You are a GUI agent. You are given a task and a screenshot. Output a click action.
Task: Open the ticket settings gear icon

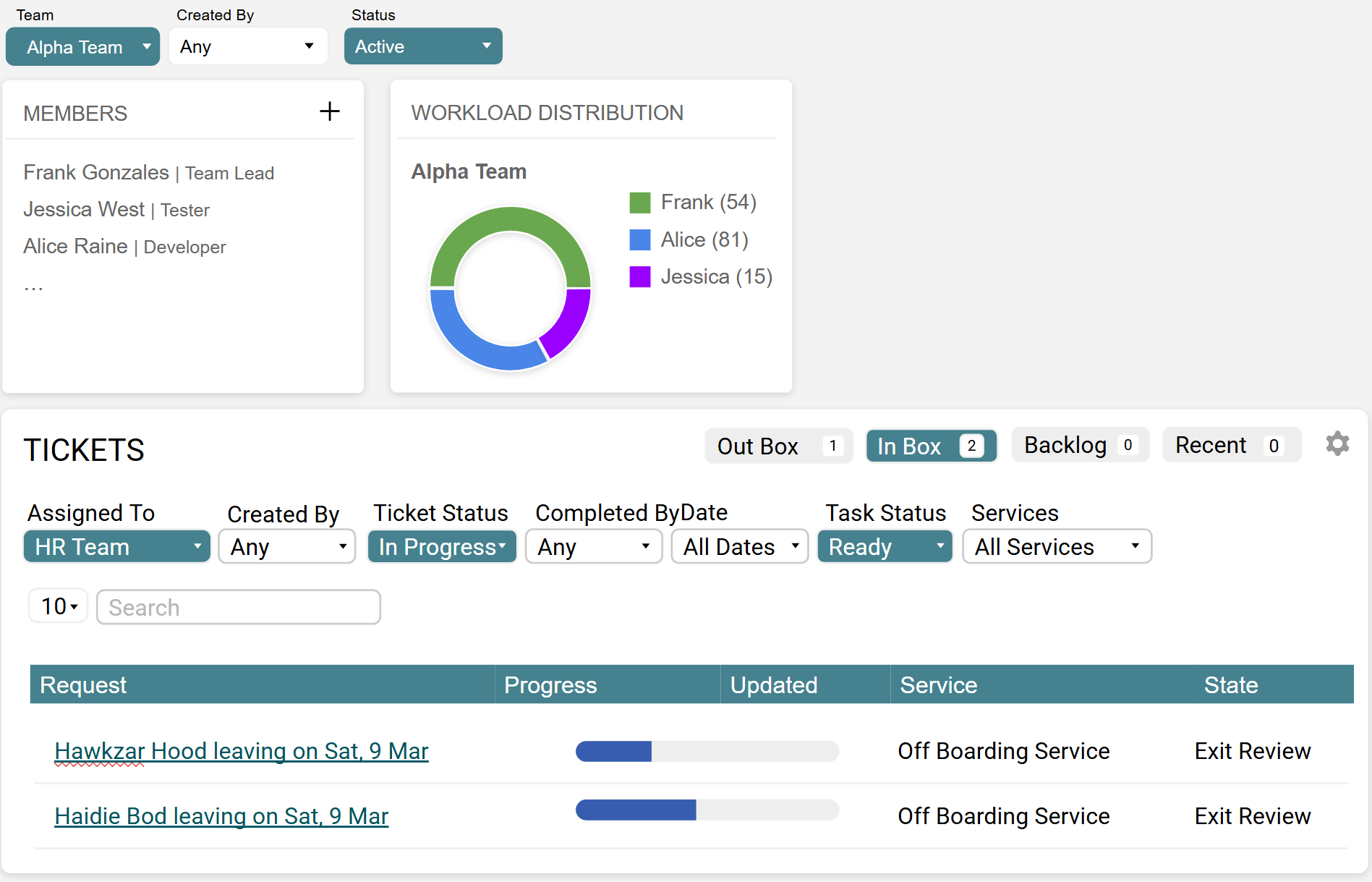(1337, 444)
